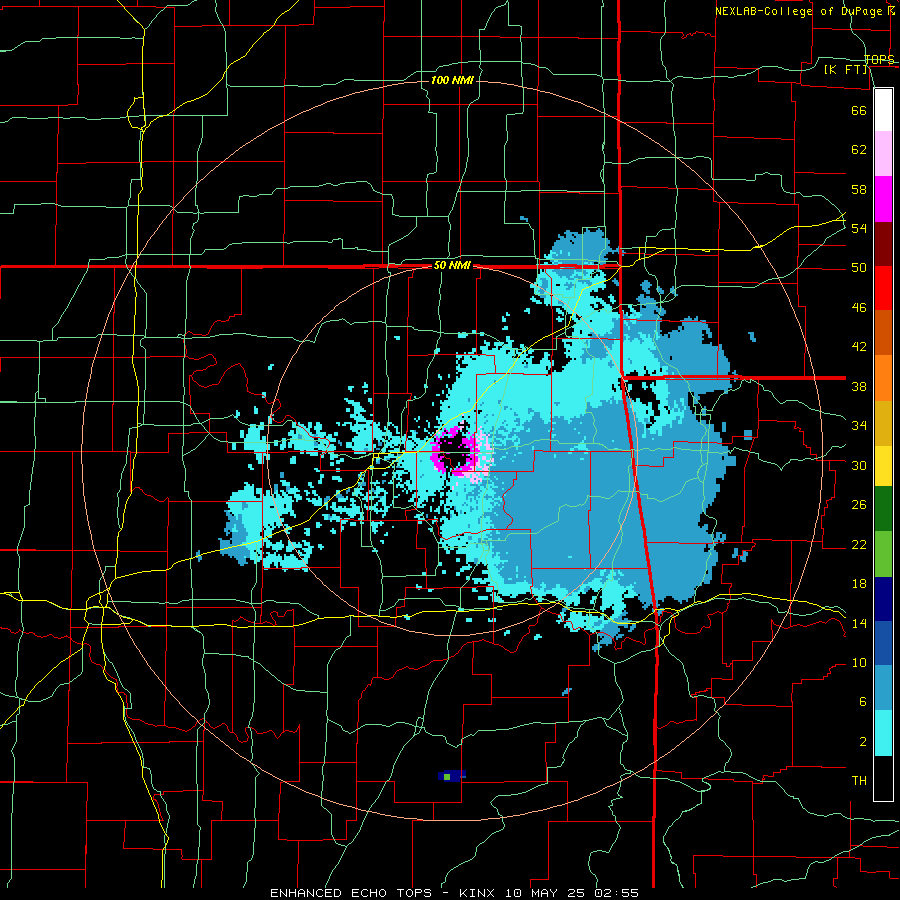Click the "54" legend value
The width and height of the screenshot is (900, 900).
859,228
